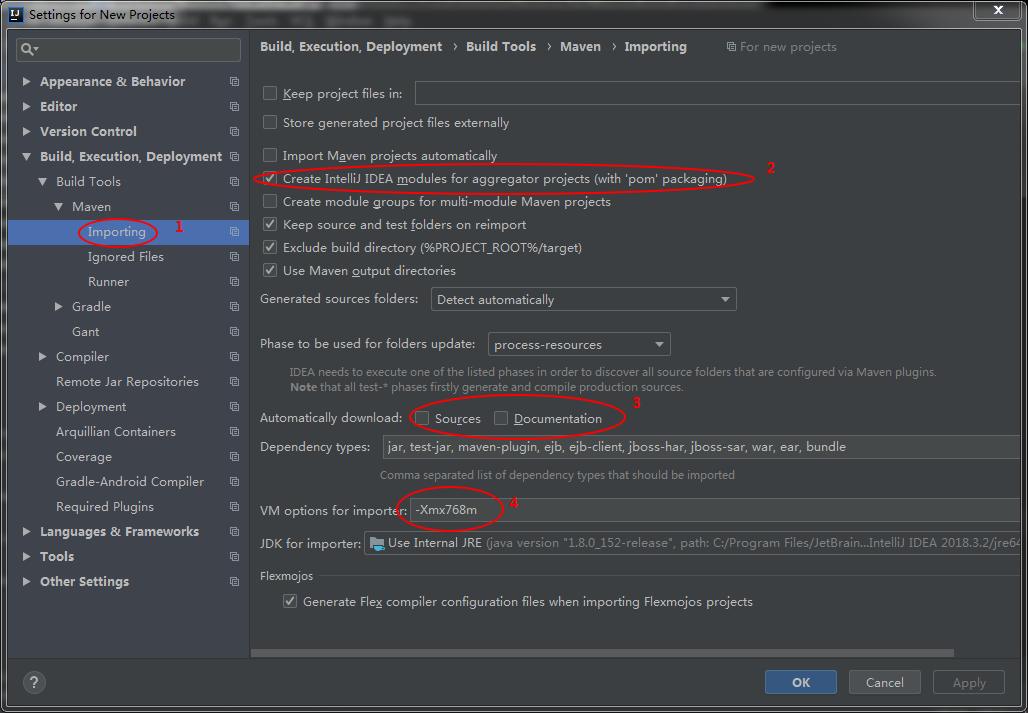
Task: Click icon beside Other Settings row
Action: click(x=234, y=581)
